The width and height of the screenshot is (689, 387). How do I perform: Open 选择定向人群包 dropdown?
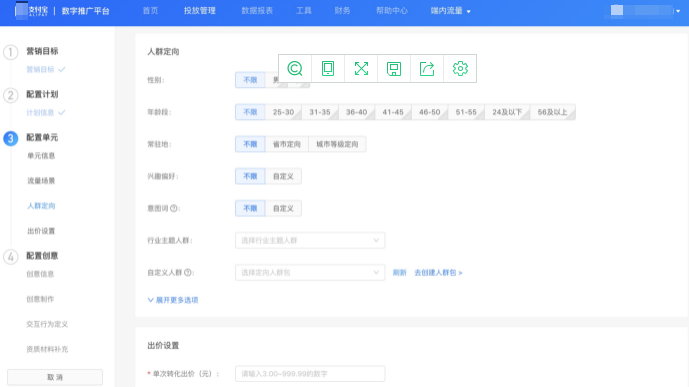coord(310,272)
